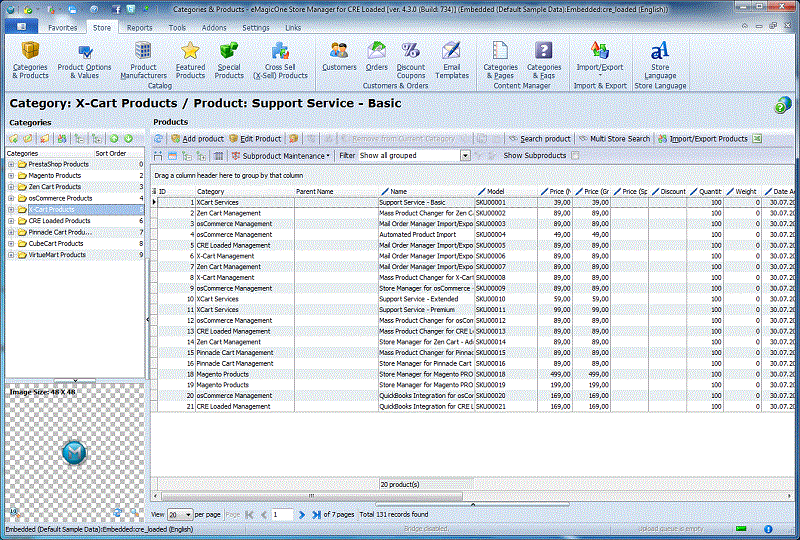This screenshot has height=540, width=800.
Task: Open Featured Products
Action: pos(190,60)
